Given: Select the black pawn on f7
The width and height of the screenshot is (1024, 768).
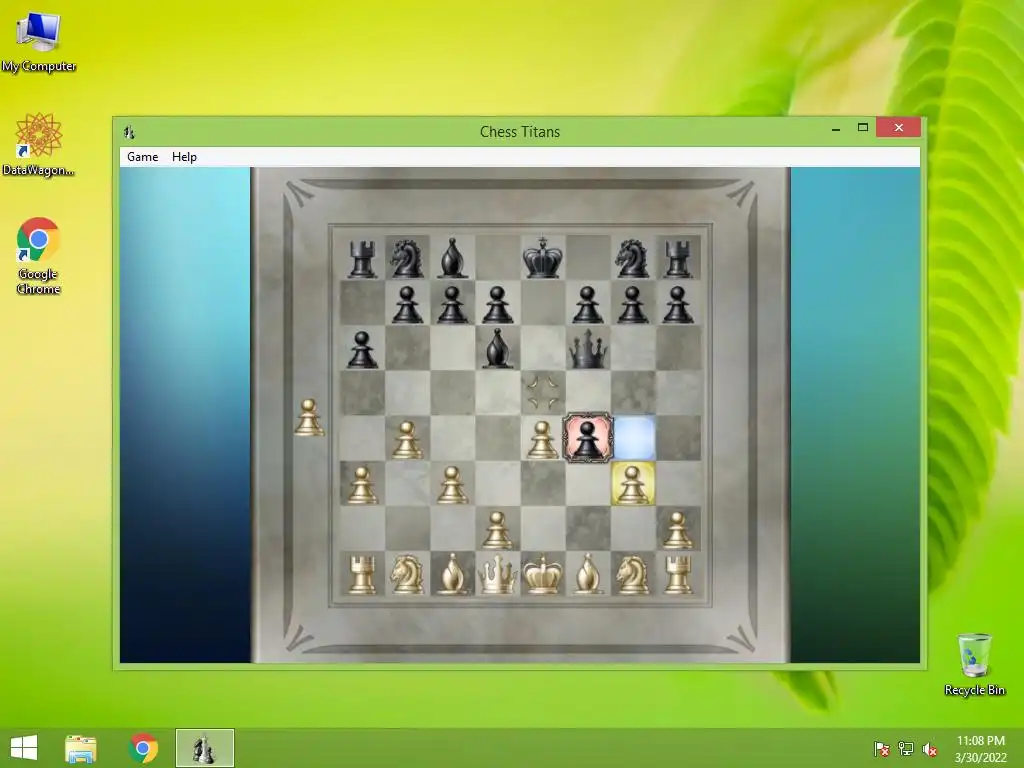Looking at the screenshot, I should point(588,305).
